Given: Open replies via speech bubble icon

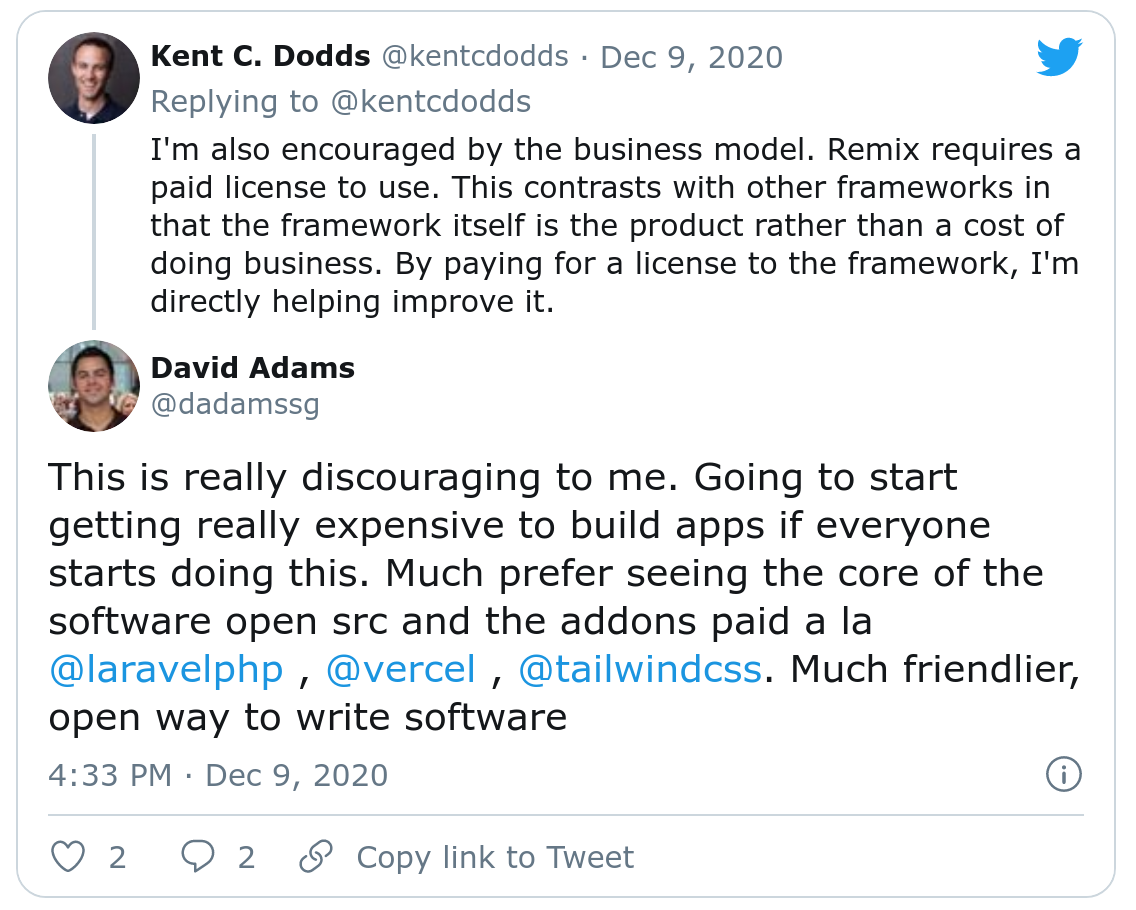Looking at the screenshot, I should tap(197, 857).
